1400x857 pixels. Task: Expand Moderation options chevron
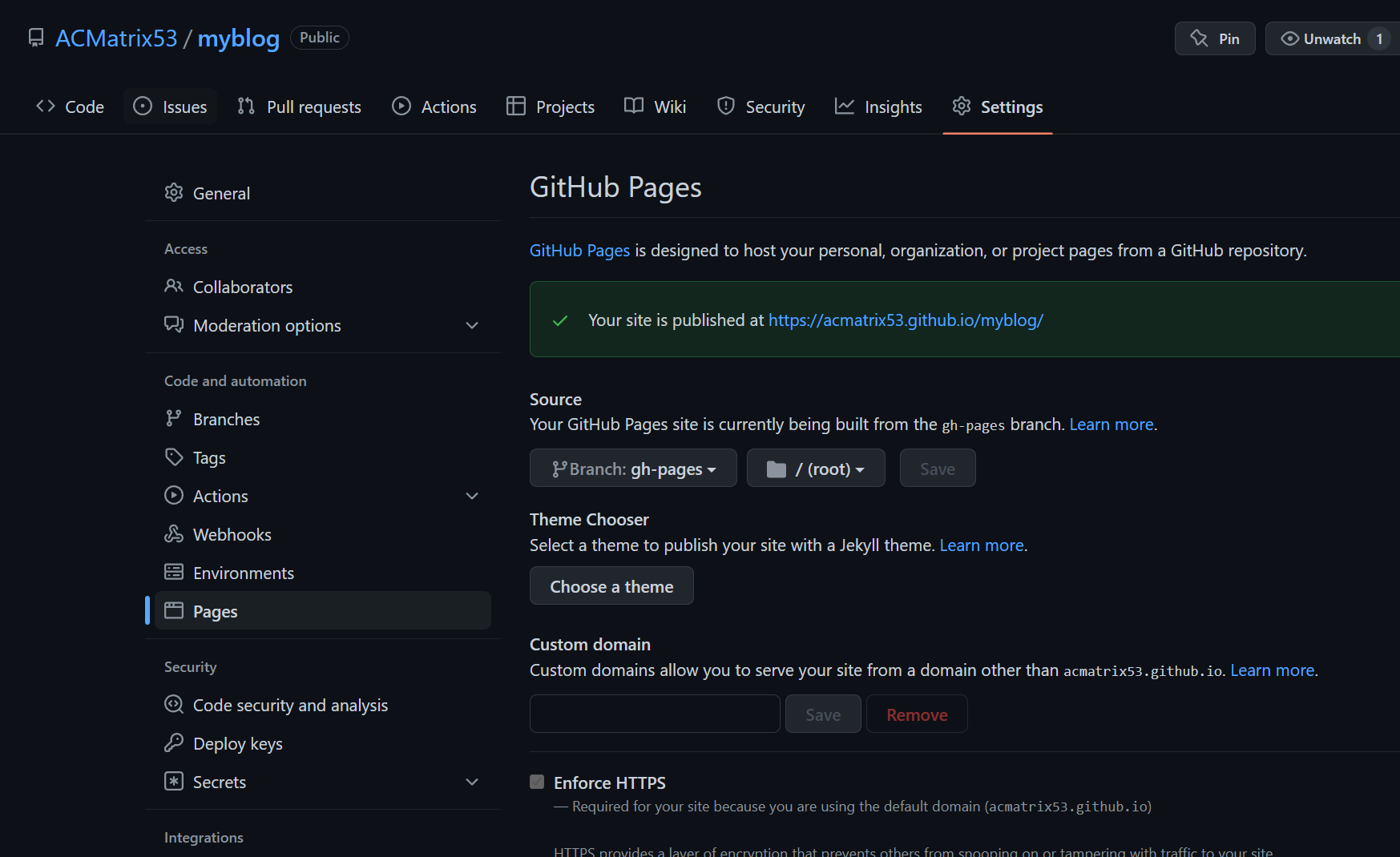[x=472, y=325]
